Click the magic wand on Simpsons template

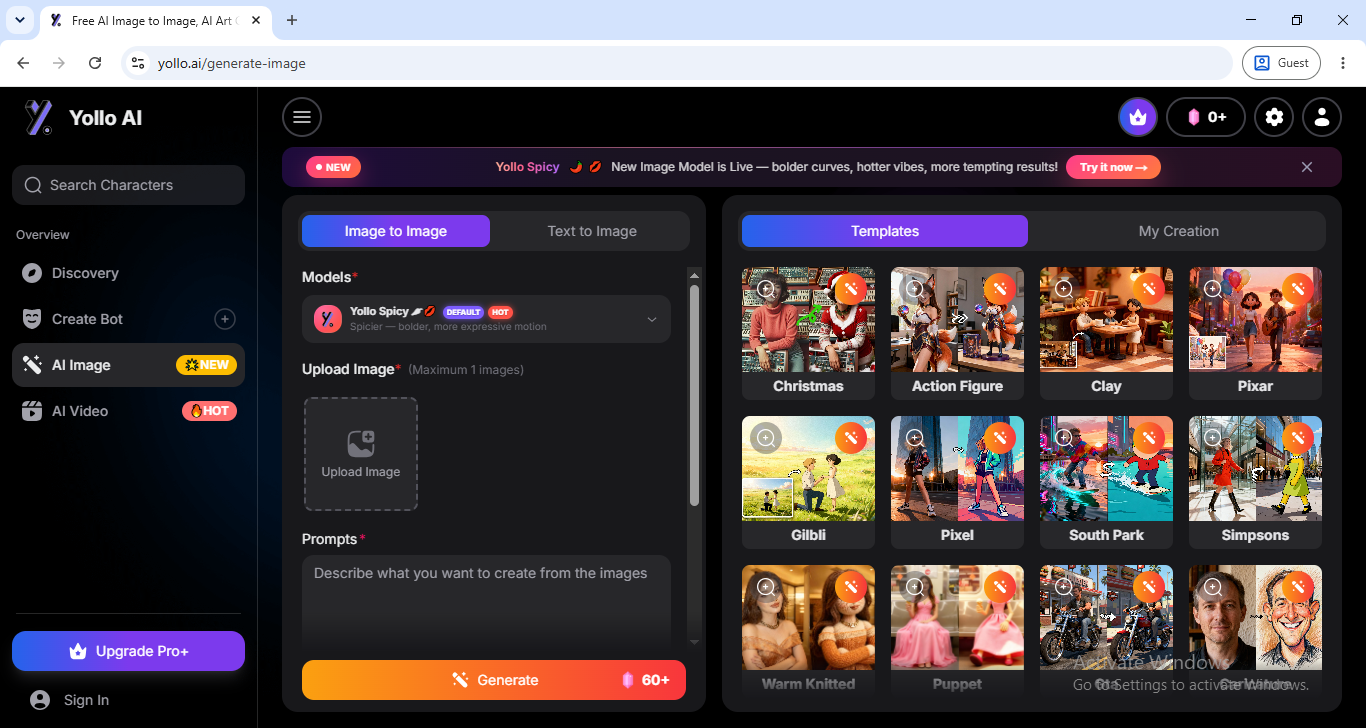1297,438
